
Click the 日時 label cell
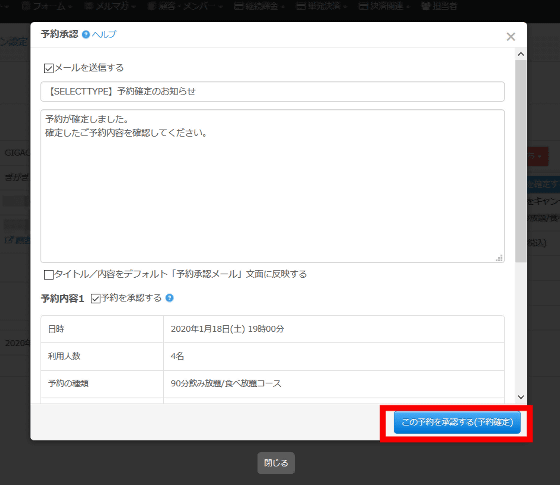102,329
